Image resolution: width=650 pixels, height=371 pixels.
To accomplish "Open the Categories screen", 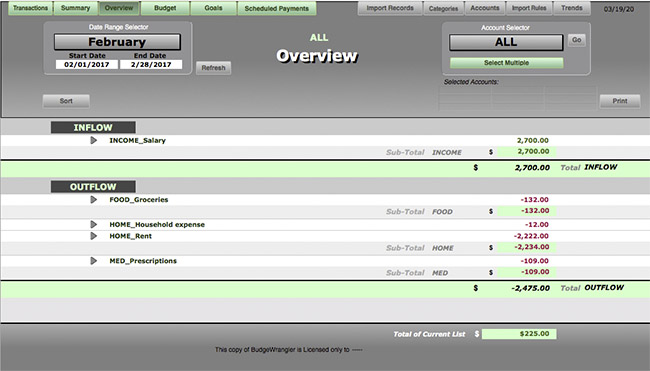I will 444,8.
